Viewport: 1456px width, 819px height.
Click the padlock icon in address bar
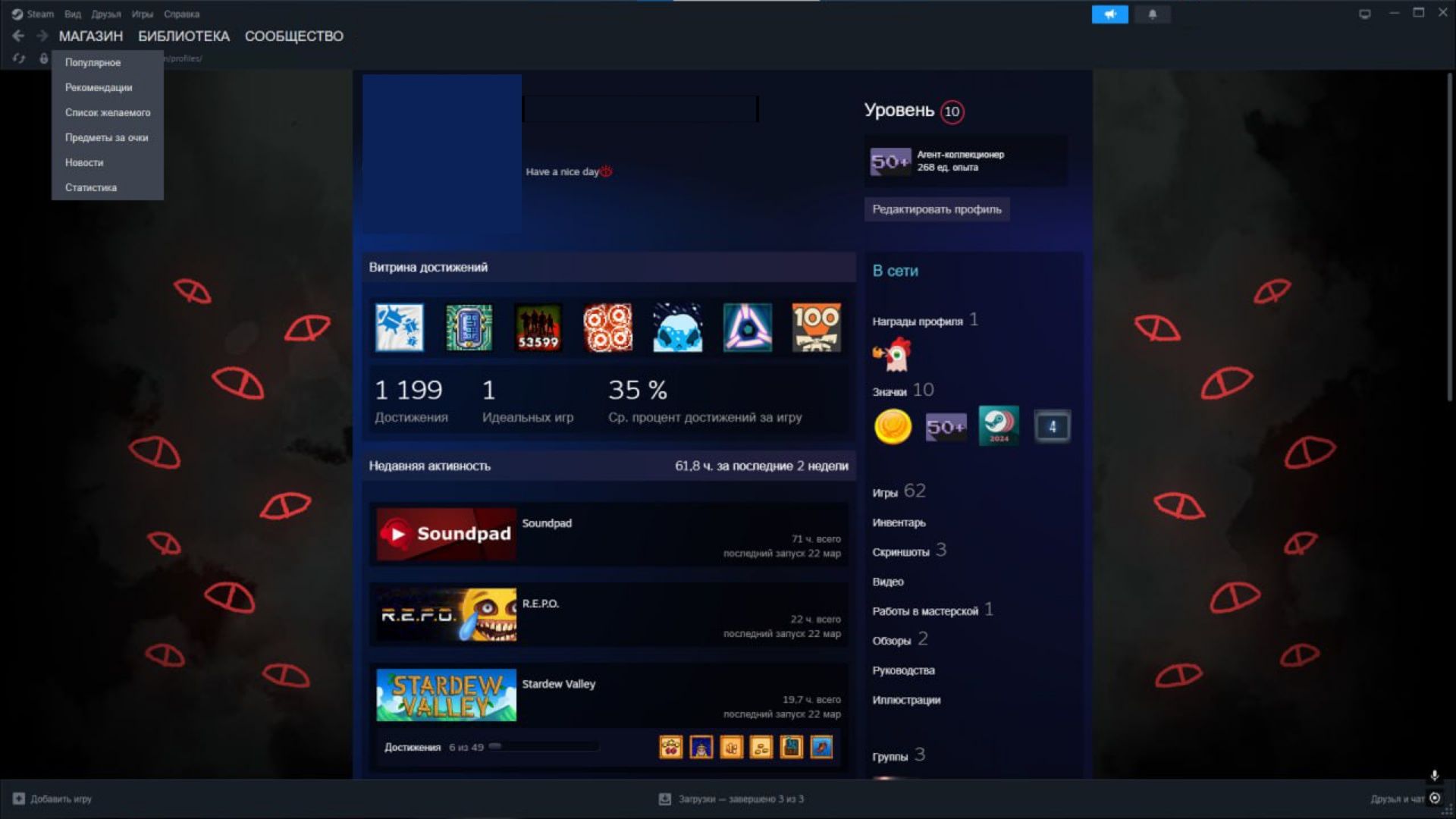pos(44,58)
